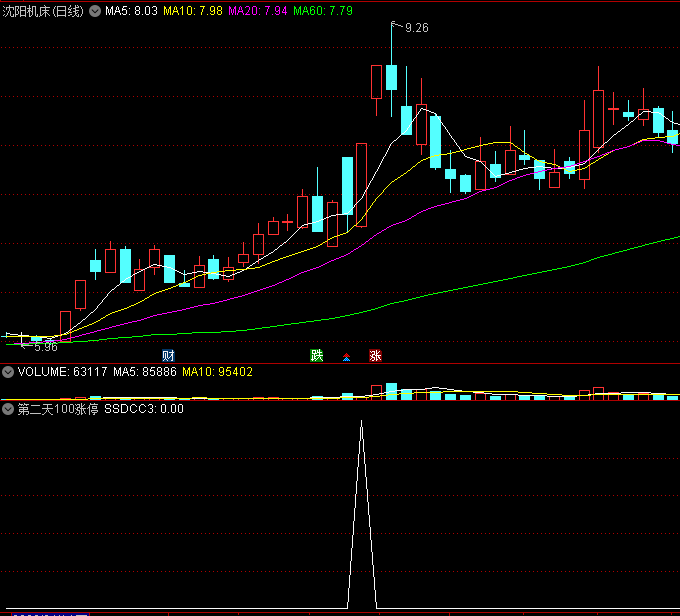The height and width of the screenshot is (616, 680).
Task: Click the SSDCC3: 0.00 value
Action: 144,409
